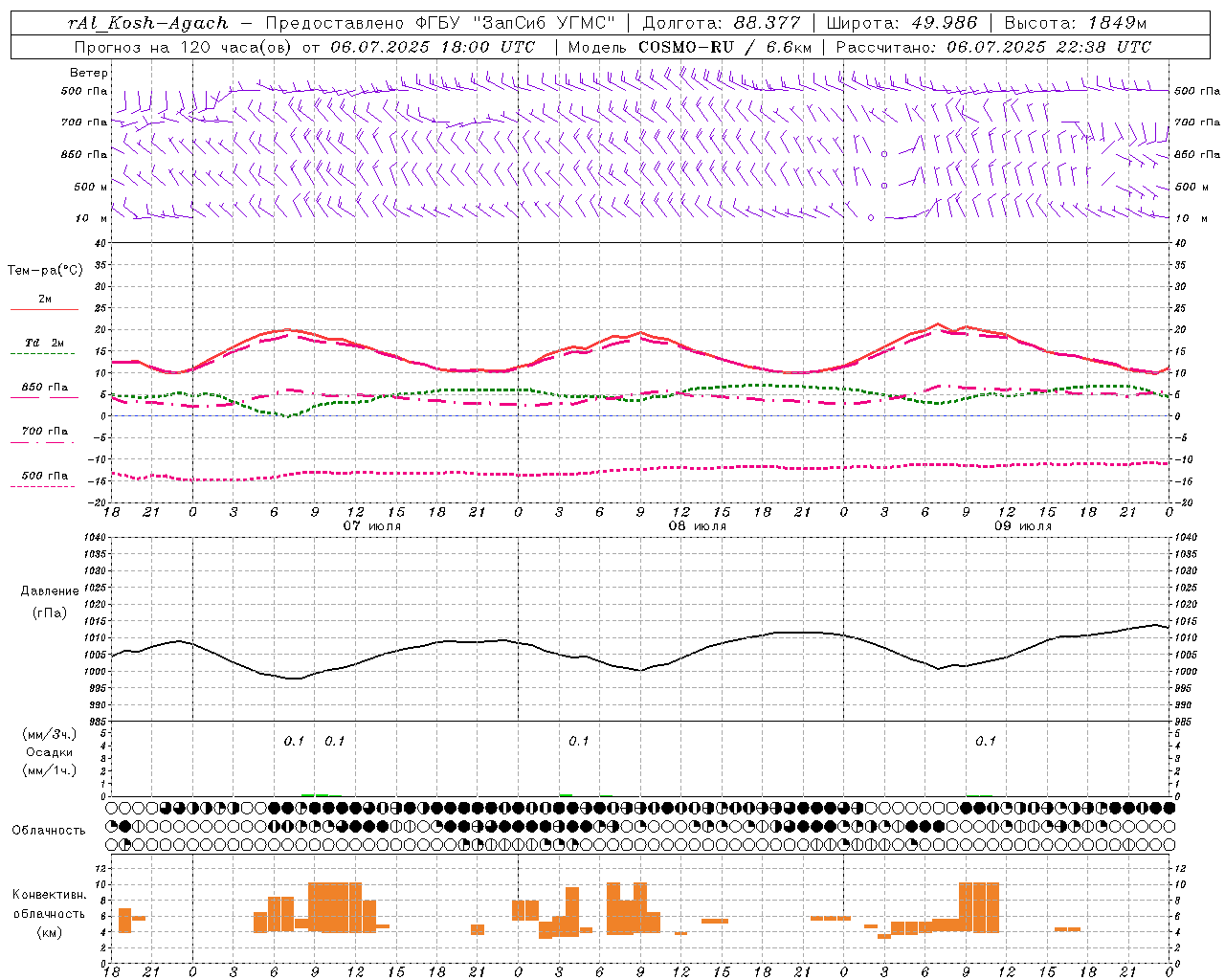Click the Тем-ра(°C) temperature axis title
The width and height of the screenshot is (1225, 980).
coord(45,271)
